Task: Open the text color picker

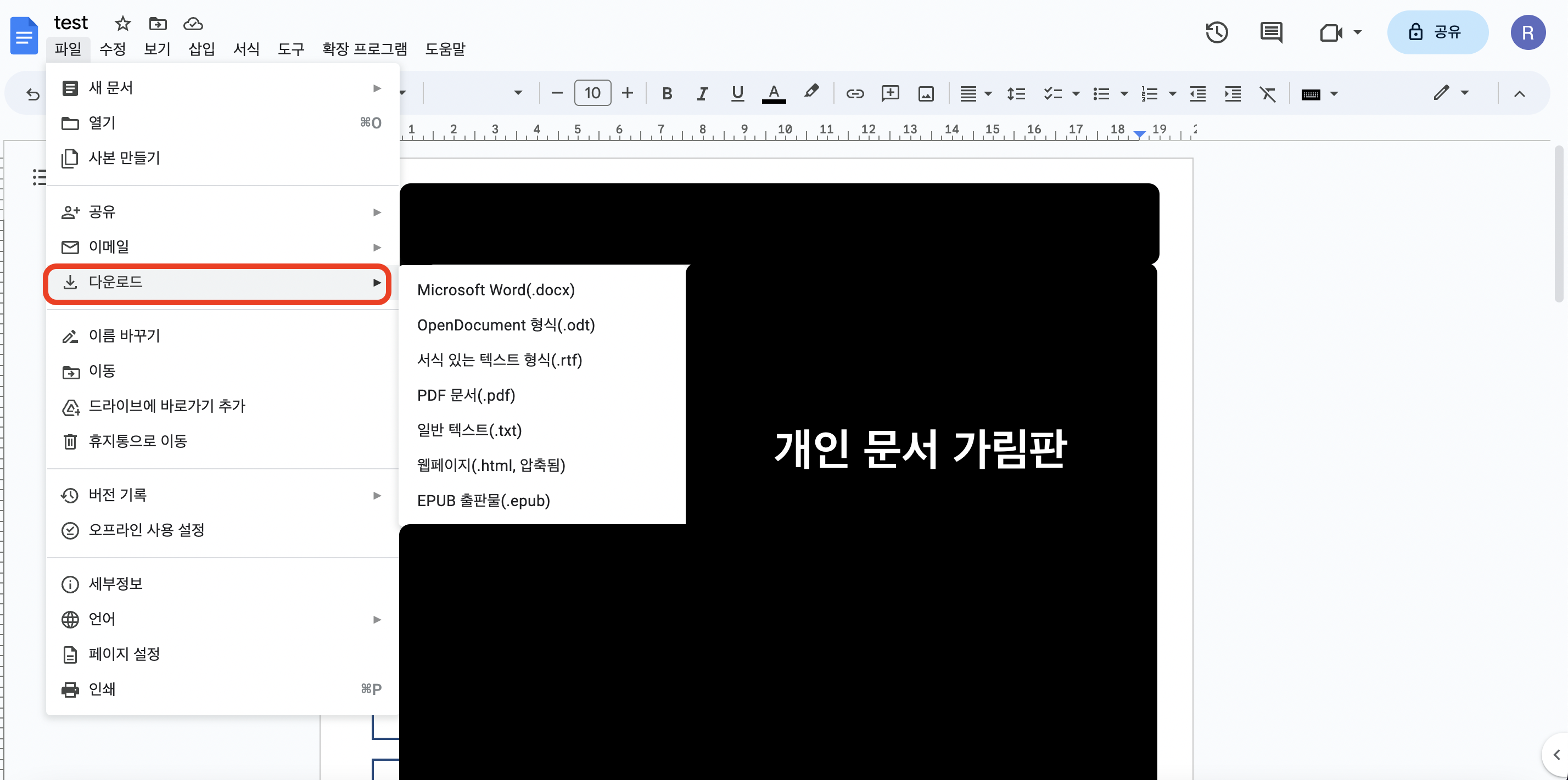Action: point(774,94)
